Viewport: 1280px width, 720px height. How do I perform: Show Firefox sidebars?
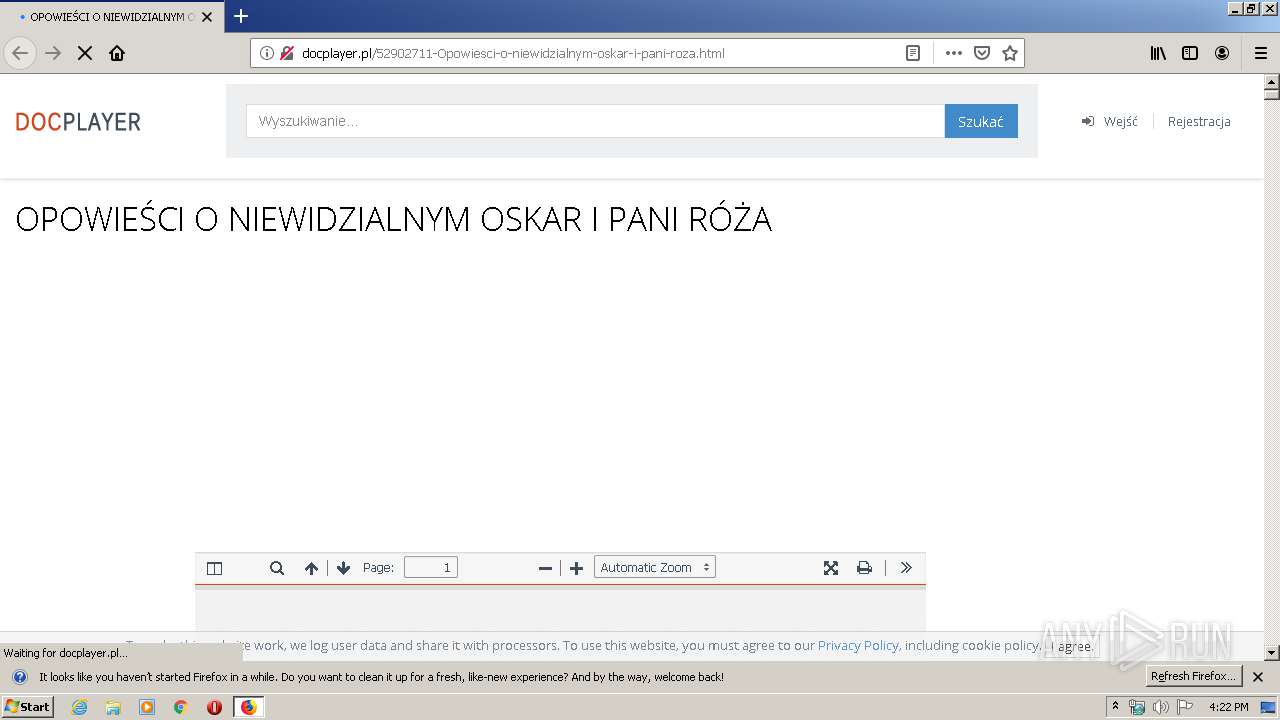(x=1190, y=53)
